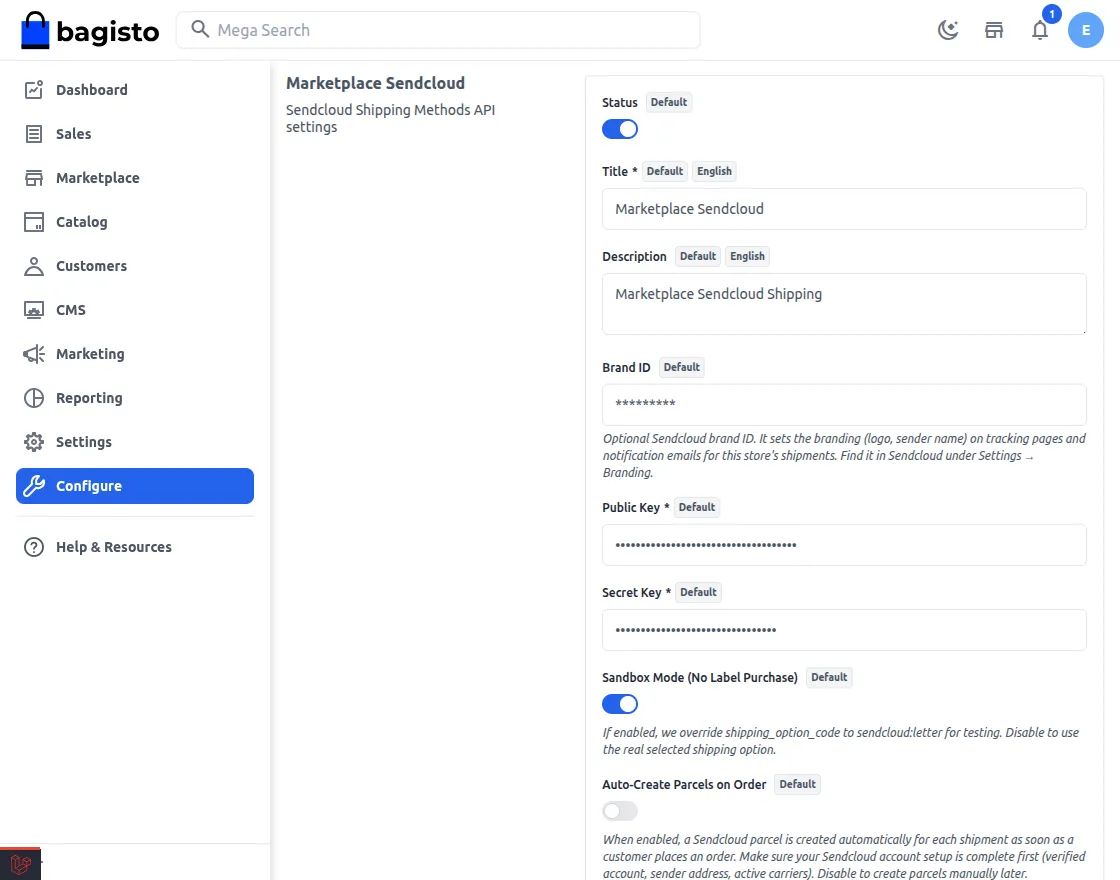Toggle dark mode moon icon
1120x880 pixels.
coord(948,30)
